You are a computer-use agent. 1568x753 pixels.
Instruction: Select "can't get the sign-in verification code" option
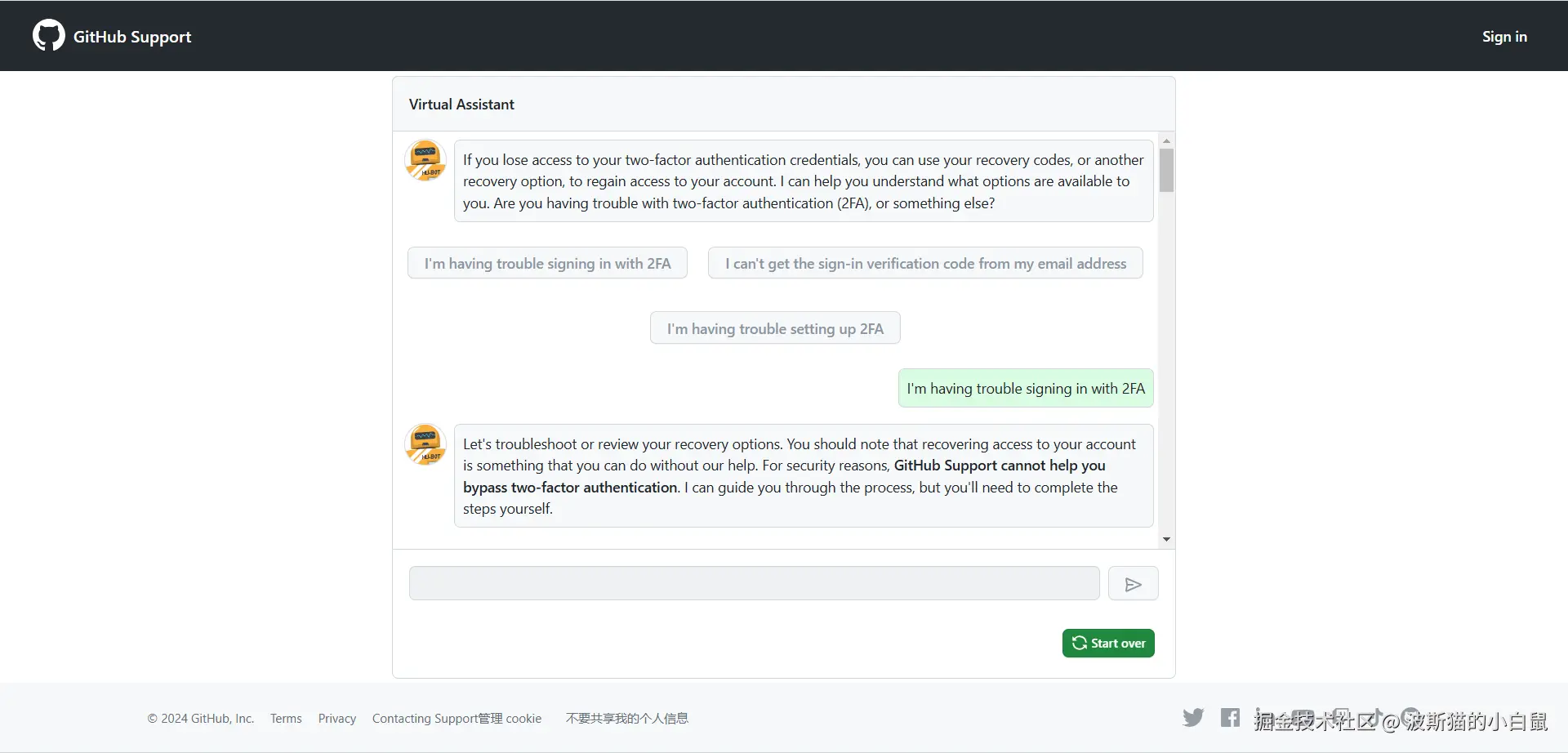925,263
